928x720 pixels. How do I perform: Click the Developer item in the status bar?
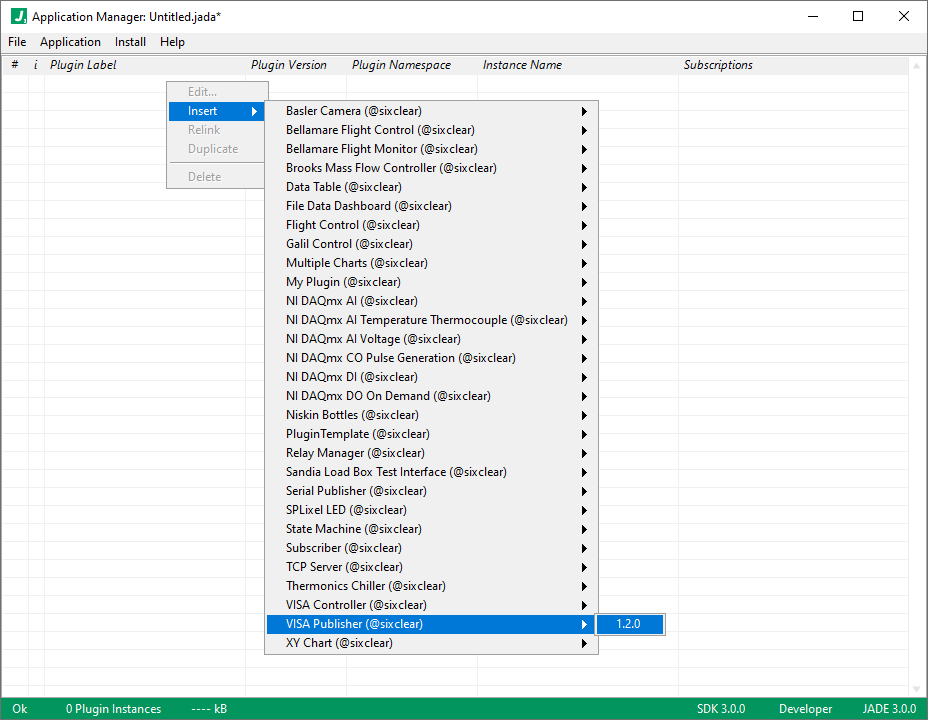(805, 708)
